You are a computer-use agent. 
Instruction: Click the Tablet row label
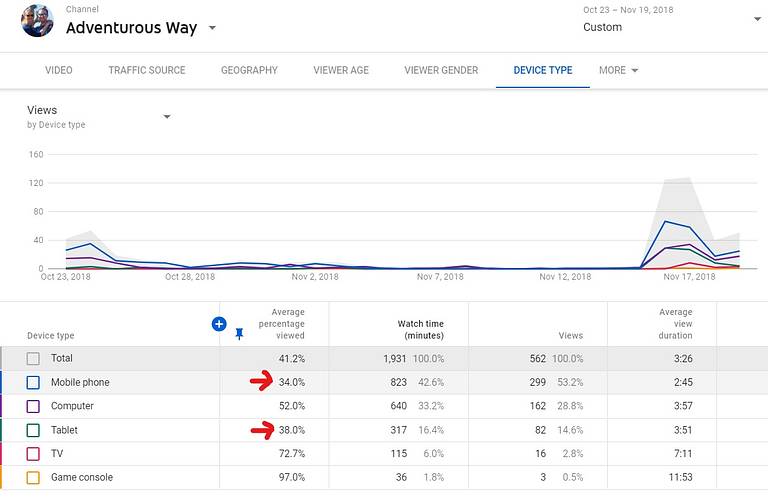pos(64,430)
